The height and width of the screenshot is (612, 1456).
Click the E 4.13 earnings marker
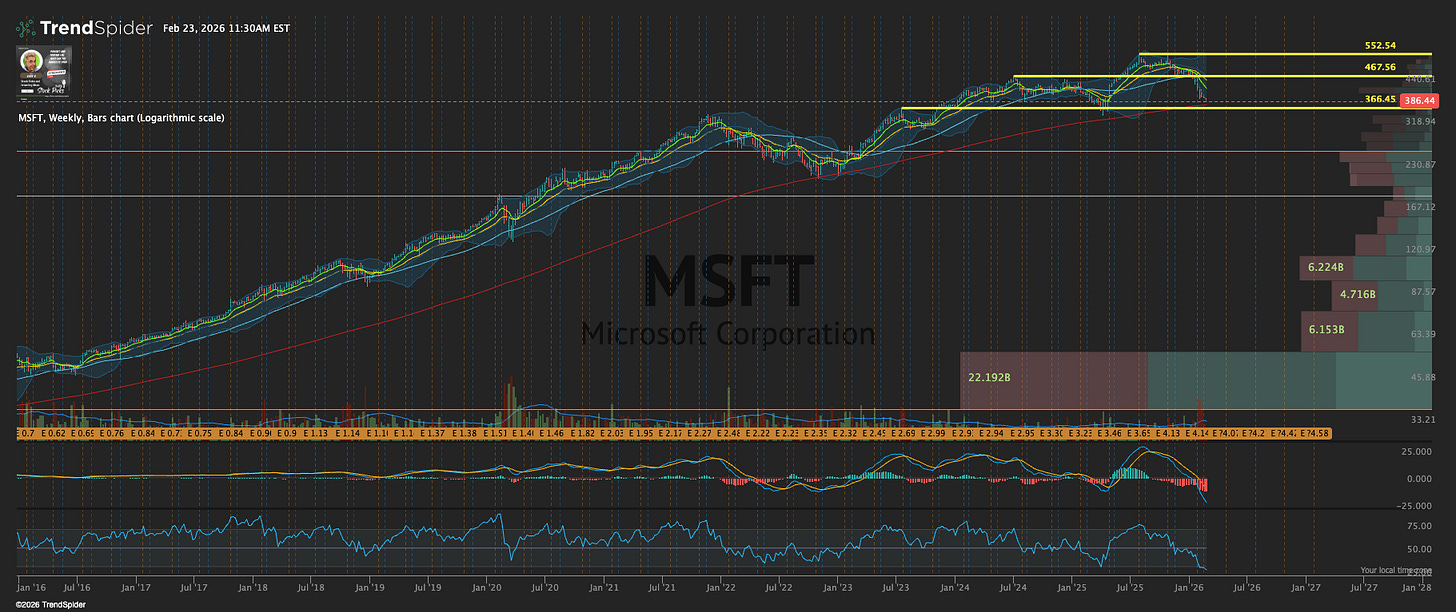[1167, 433]
